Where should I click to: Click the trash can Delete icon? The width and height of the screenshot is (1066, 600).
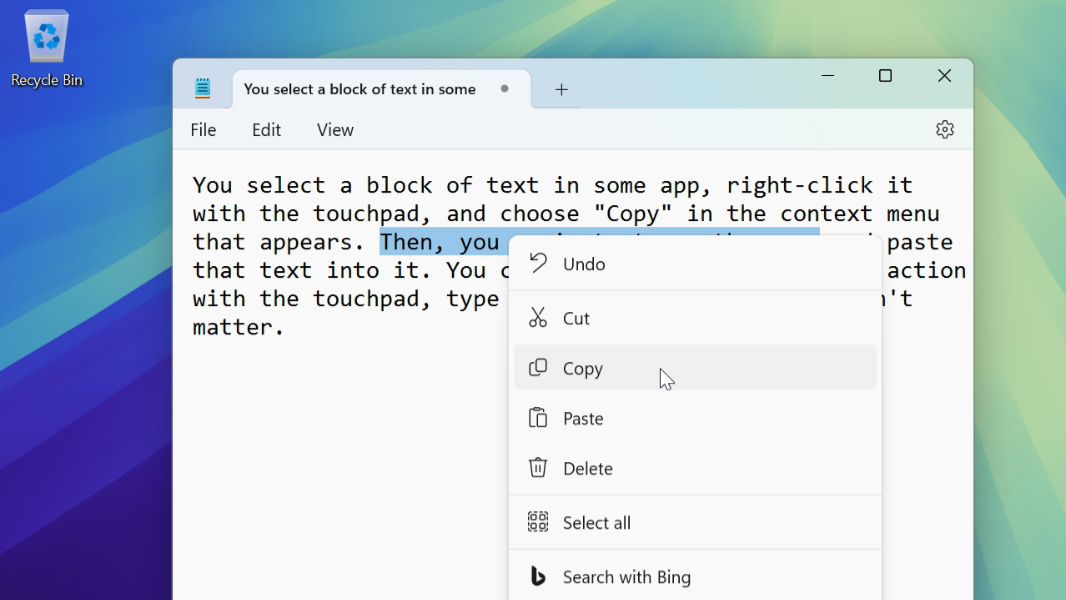pos(538,468)
